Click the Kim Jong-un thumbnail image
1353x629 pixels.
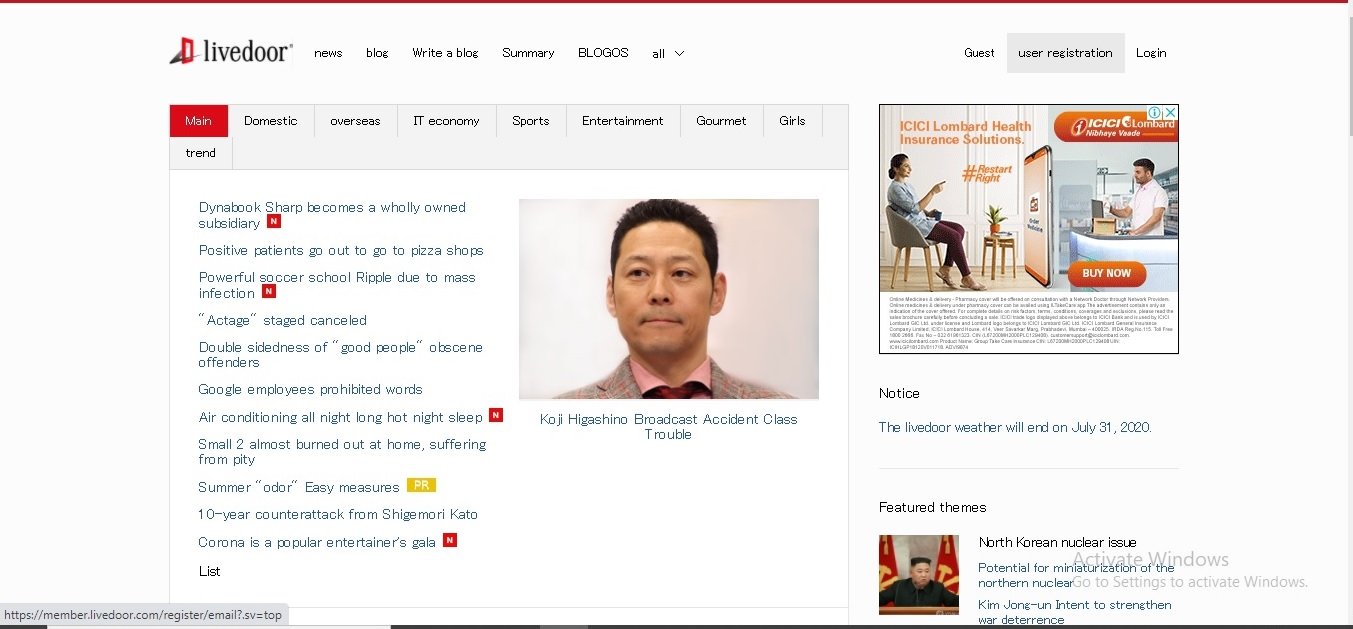pyautogui.click(x=919, y=575)
